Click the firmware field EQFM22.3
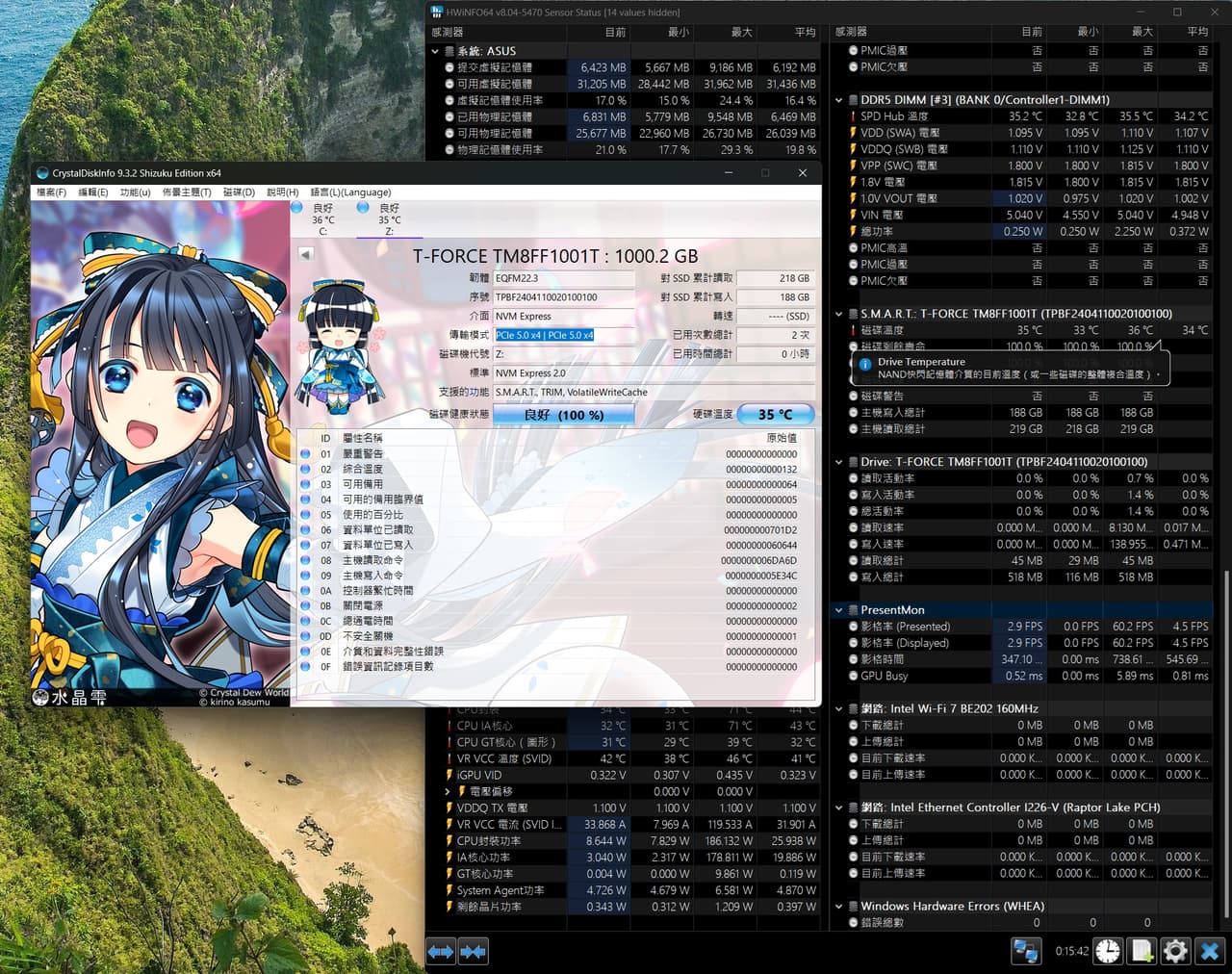Viewport: 1232px width, 974px height. 564,278
